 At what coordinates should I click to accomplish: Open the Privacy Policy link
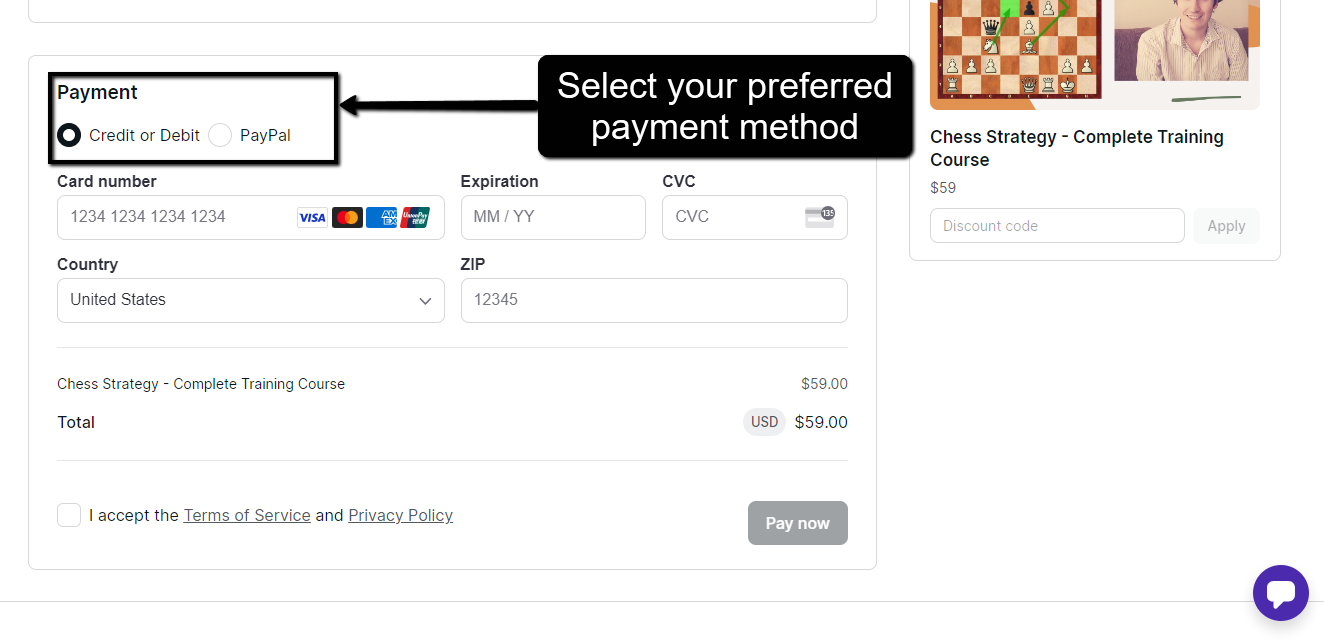pos(400,515)
